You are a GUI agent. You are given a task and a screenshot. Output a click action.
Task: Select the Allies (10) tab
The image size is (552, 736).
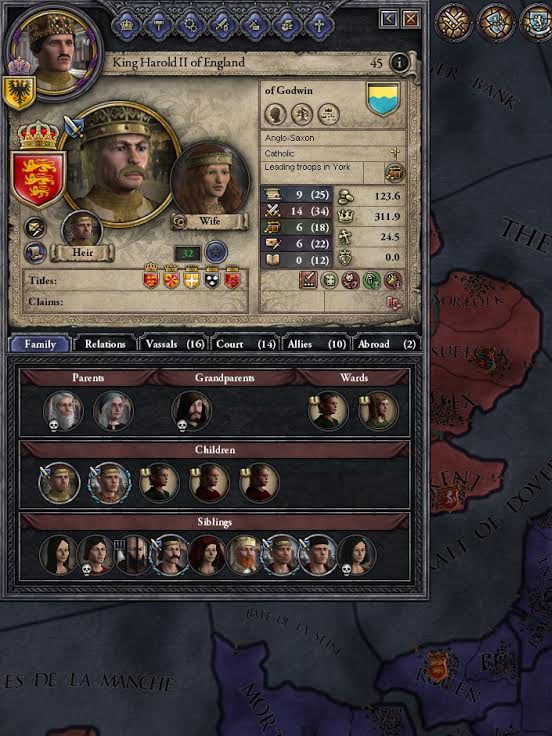point(316,344)
